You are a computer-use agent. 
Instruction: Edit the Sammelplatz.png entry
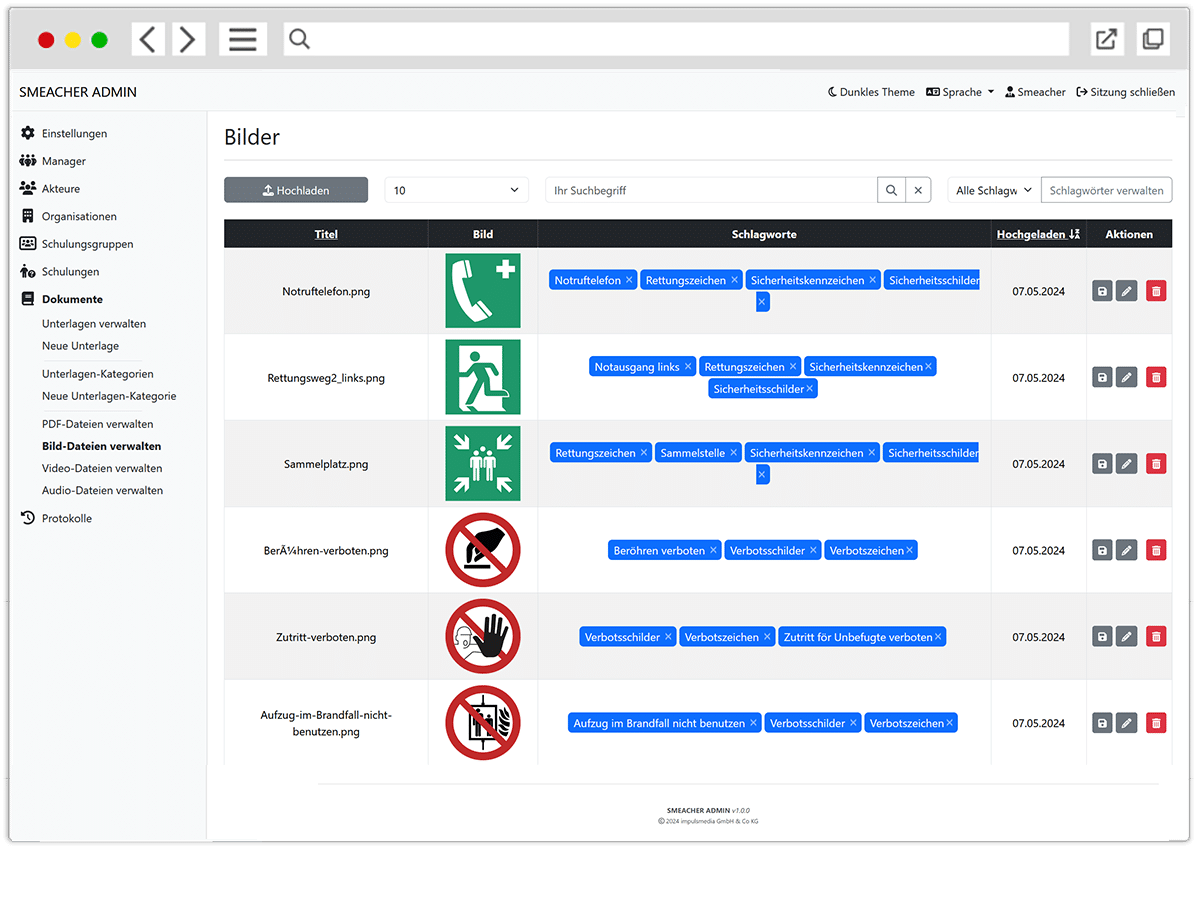pos(1127,464)
